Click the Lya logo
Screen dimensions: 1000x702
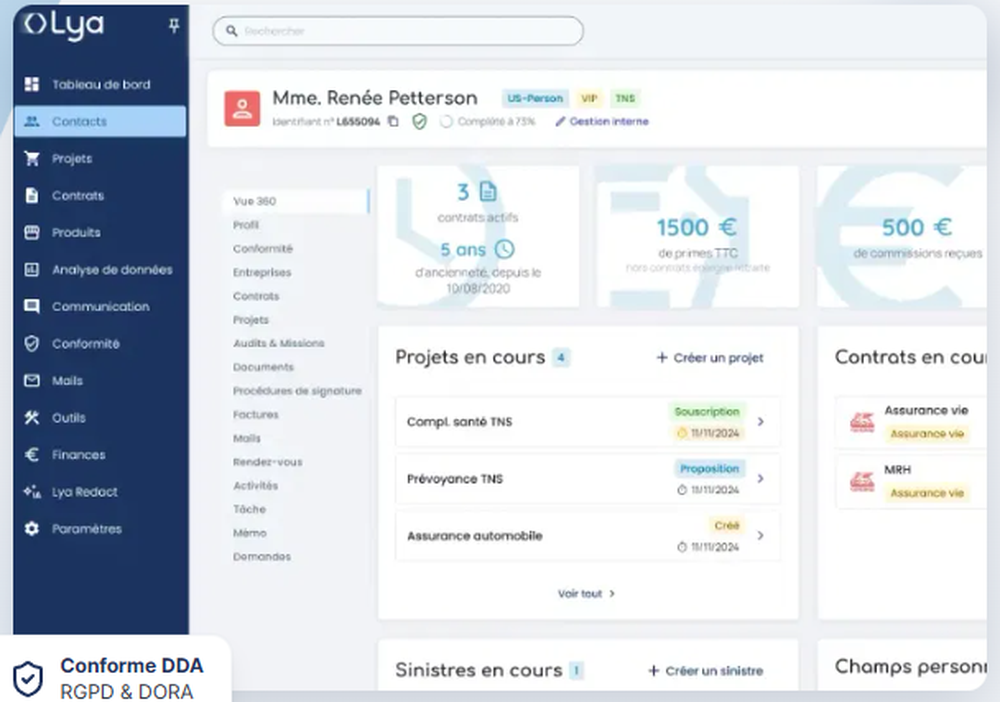pos(64,26)
